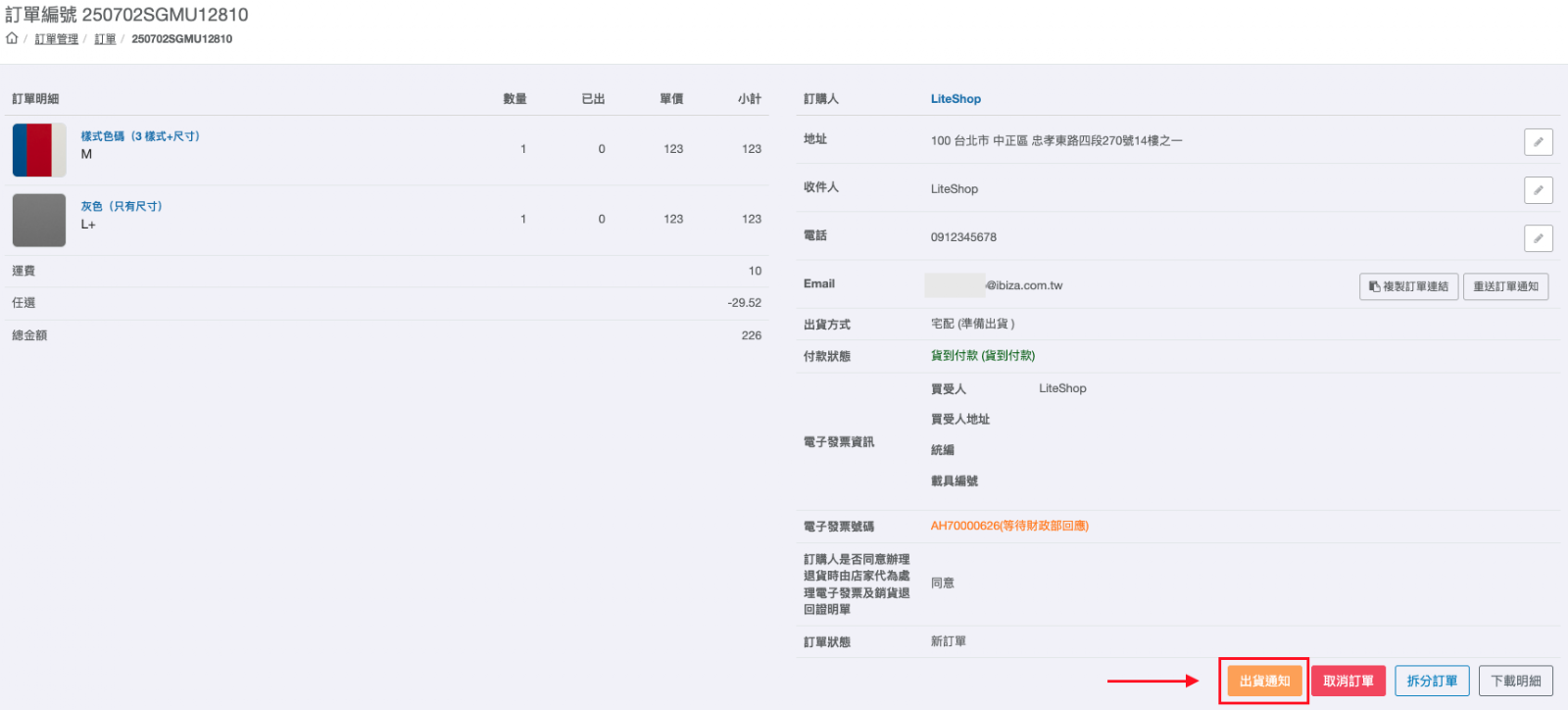The width and height of the screenshot is (1568, 710).
Task: Click the size M text
Action: [x=86, y=154]
